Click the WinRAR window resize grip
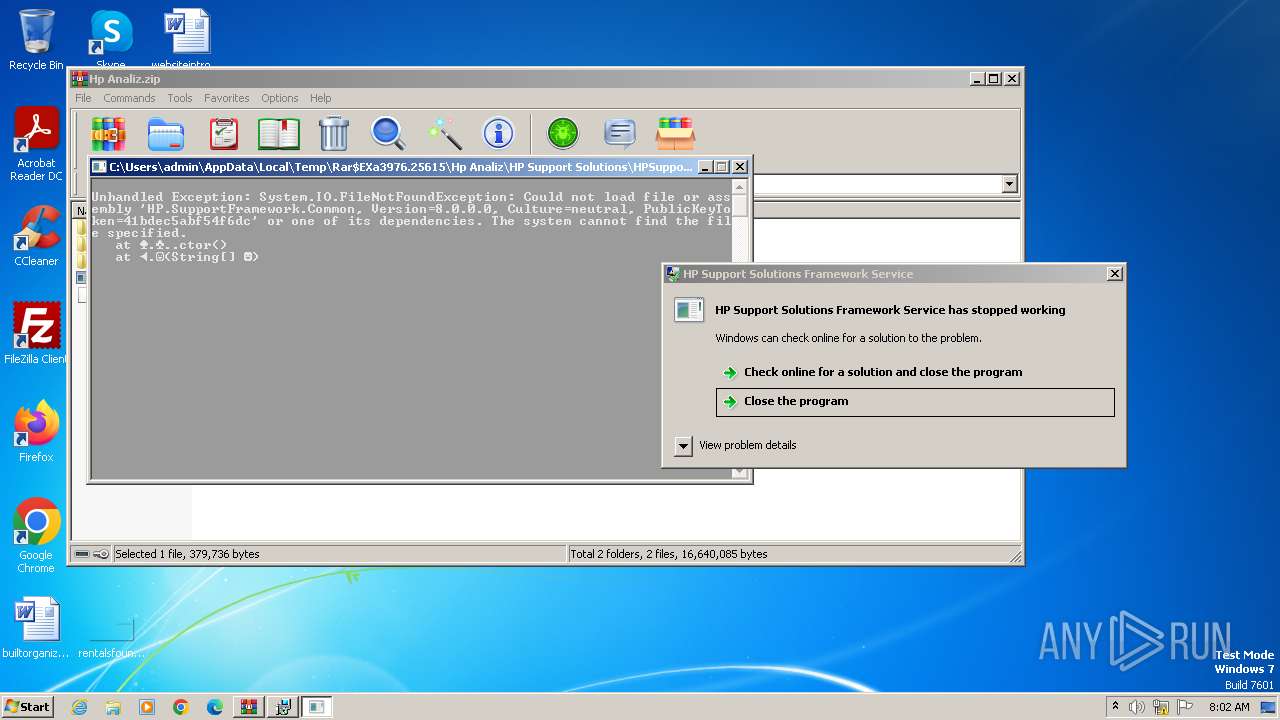1280x720 pixels. coord(1015,556)
